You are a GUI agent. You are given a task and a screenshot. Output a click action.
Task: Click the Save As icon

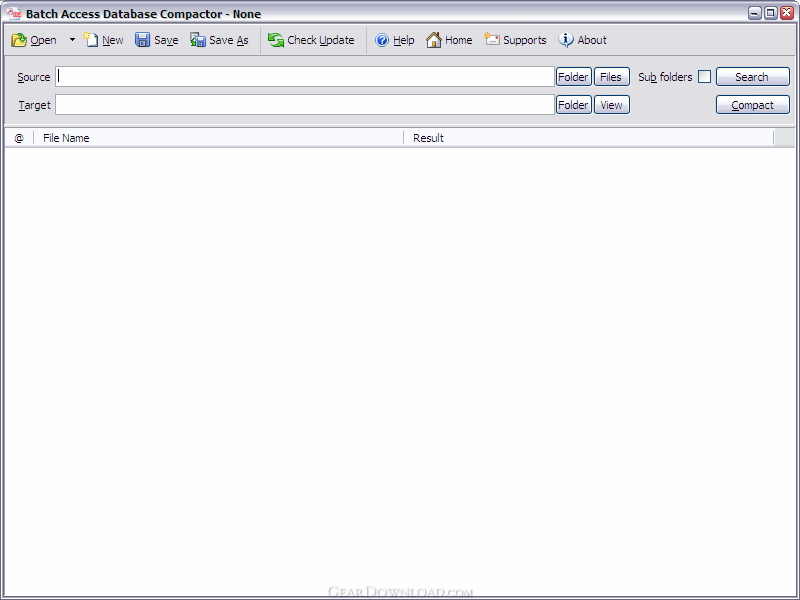pyautogui.click(x=198, y=40)
